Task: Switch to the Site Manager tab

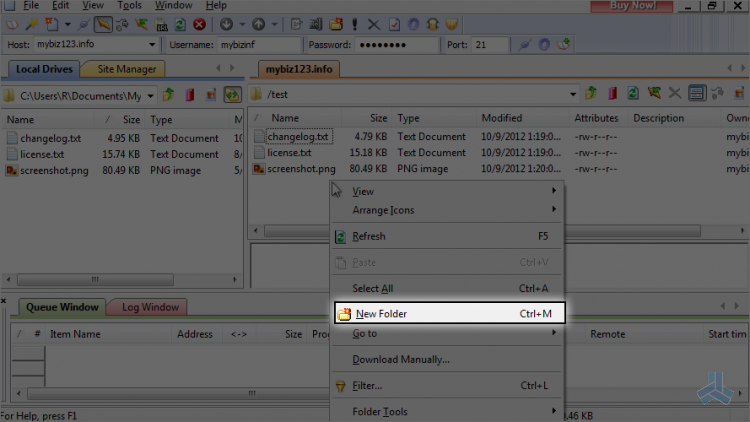Action: (x=126, y=69)
